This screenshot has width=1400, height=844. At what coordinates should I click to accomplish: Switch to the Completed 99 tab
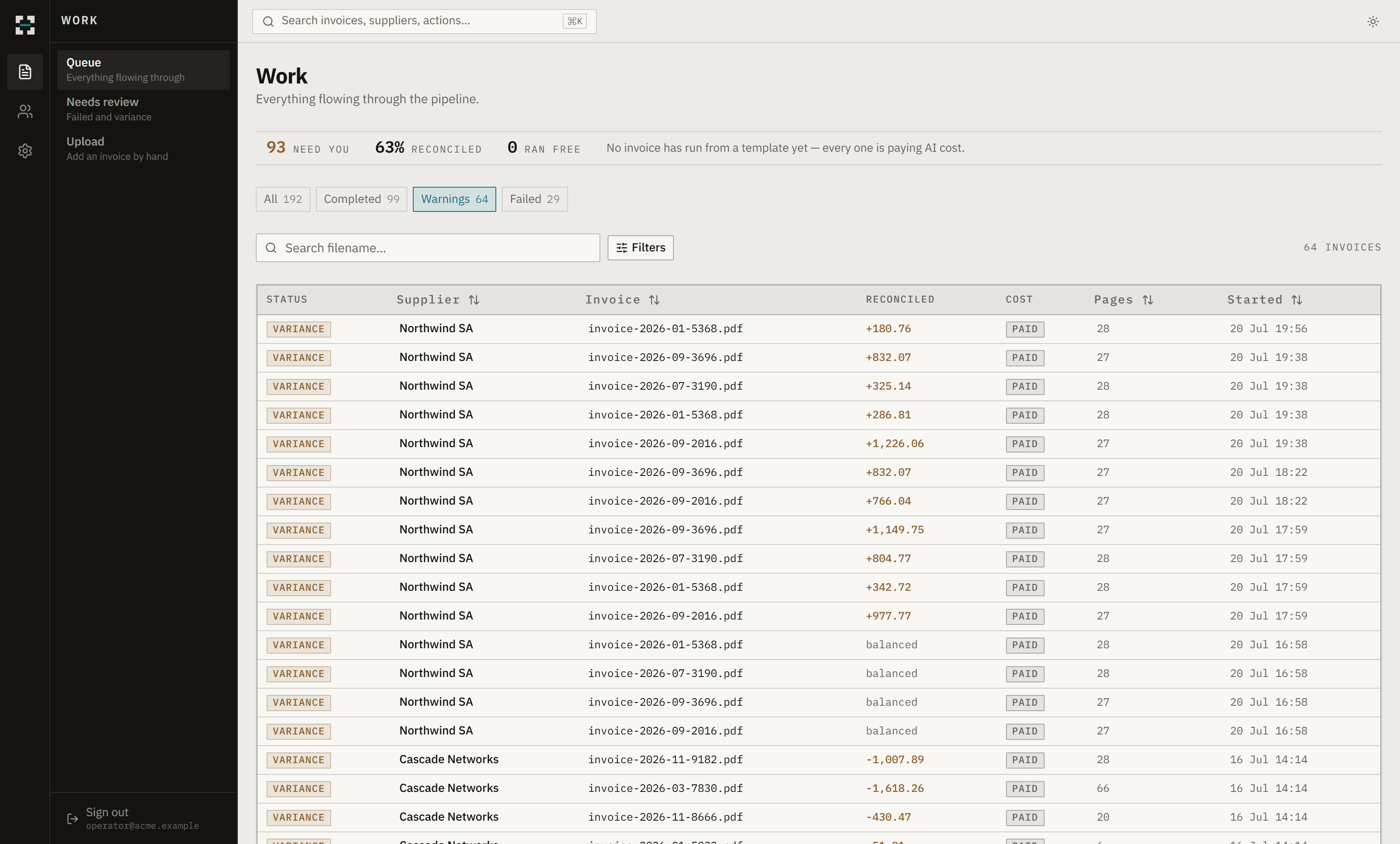(x=361, y=199)
